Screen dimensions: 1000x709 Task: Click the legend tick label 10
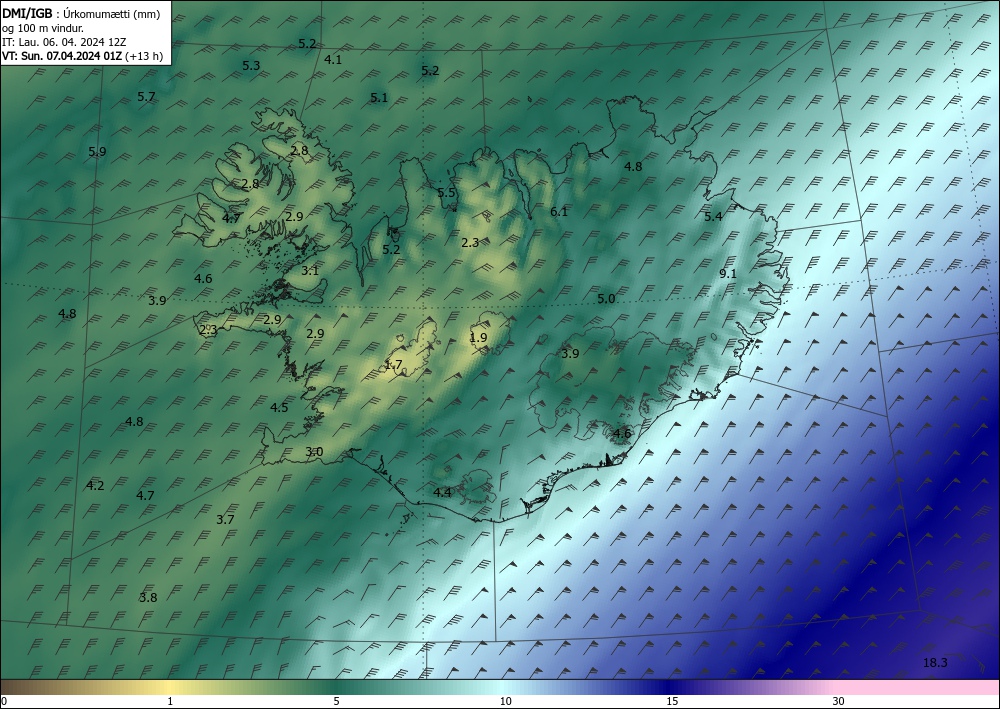[x=505, y=701]
